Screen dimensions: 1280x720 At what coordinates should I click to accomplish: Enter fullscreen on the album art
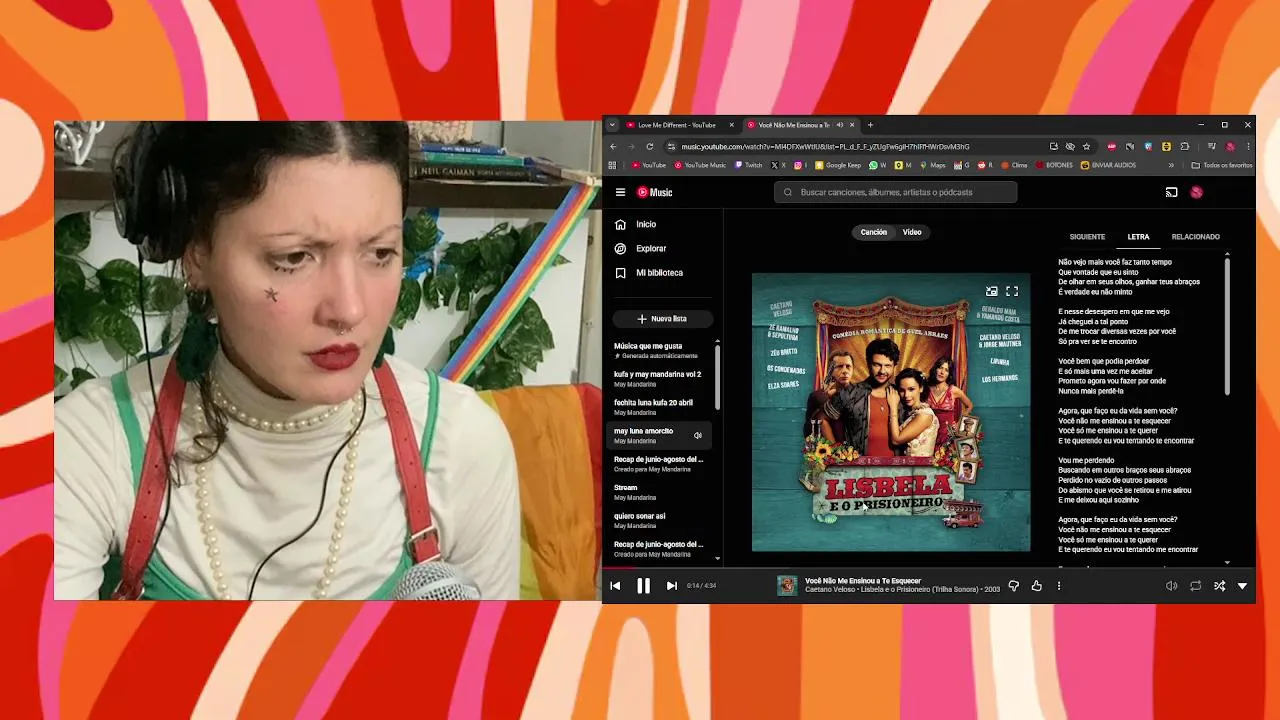click(x=1012, y=291)
